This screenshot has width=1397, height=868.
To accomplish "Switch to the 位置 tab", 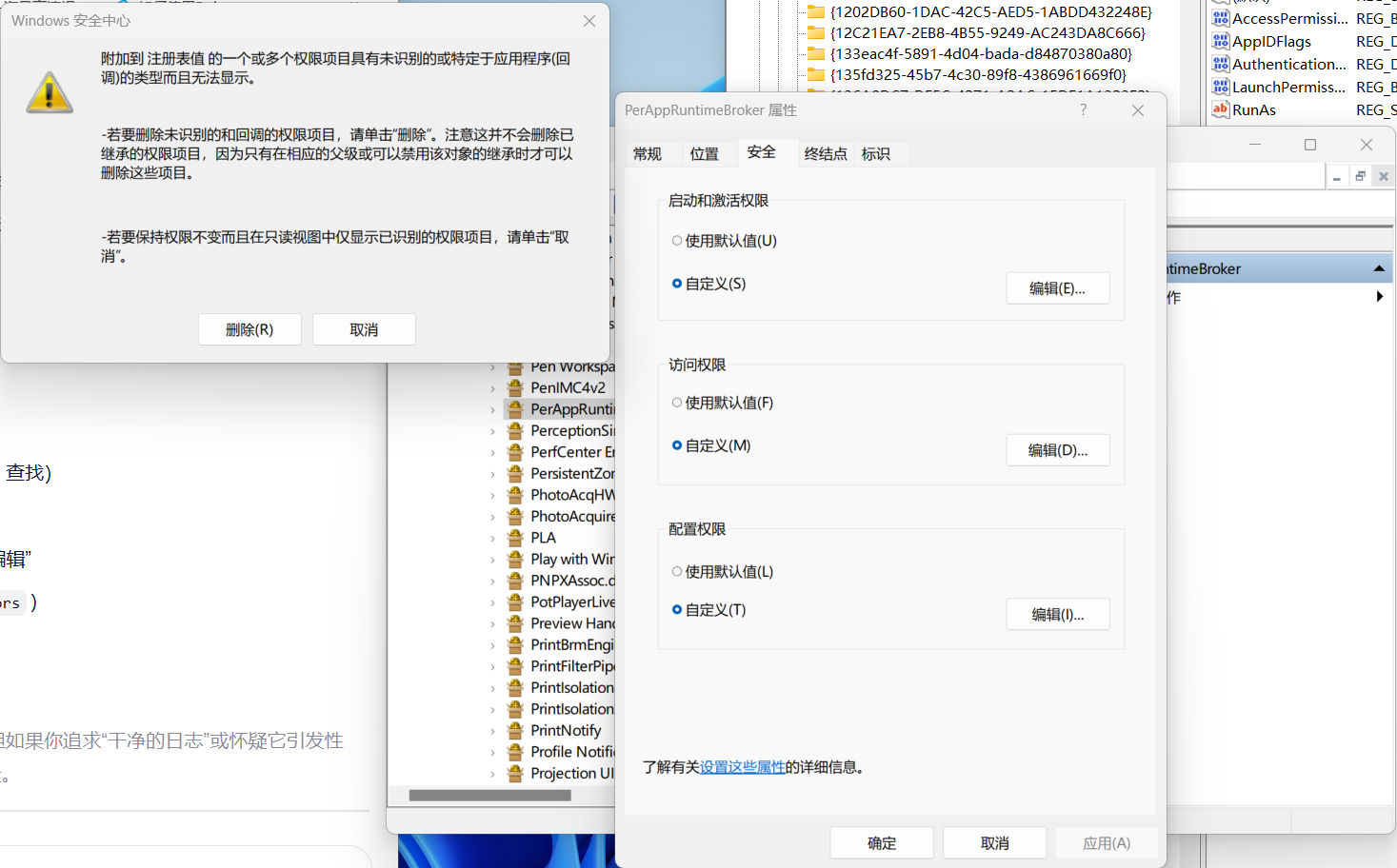I will click(x=706, y=153).
